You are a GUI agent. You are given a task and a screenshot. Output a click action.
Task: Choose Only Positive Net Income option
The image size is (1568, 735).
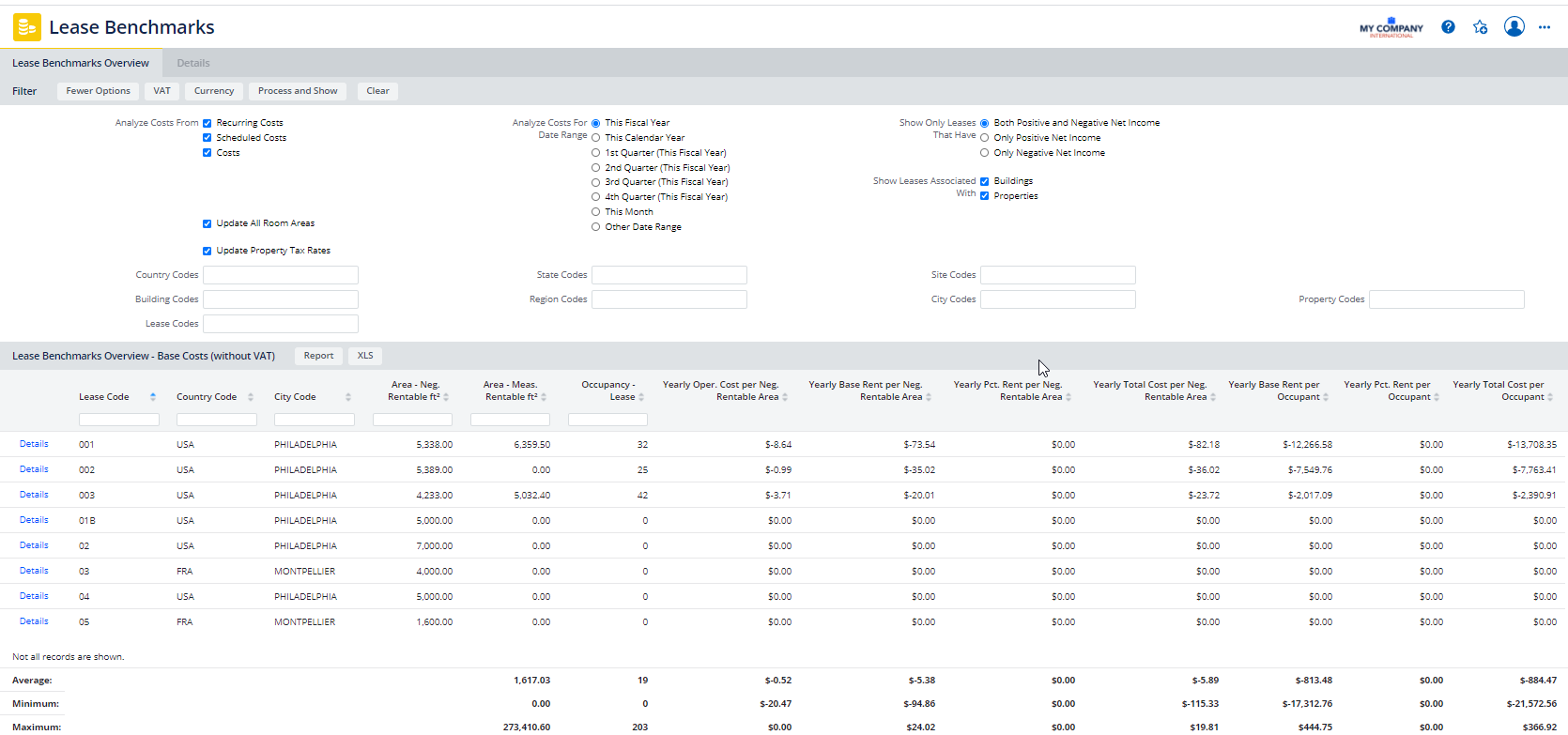pos(984,138)
